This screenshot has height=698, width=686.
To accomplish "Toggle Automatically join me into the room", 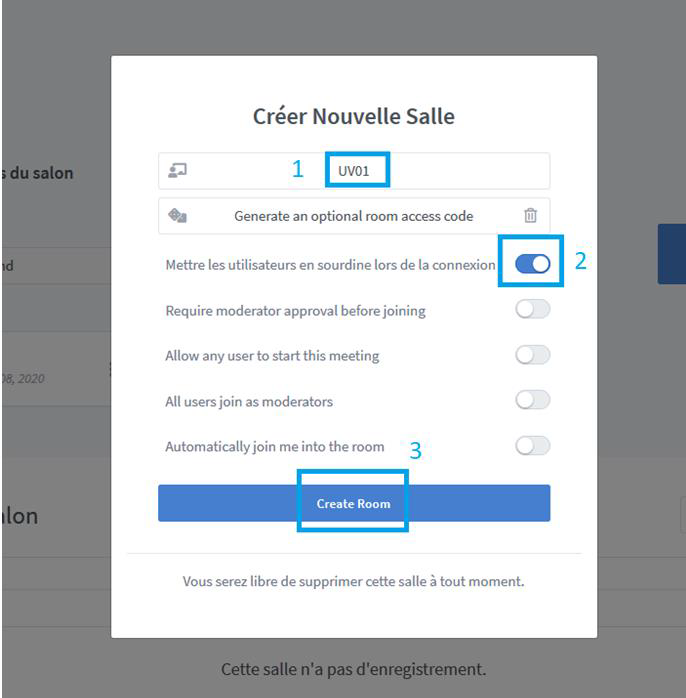I will pyautogui.click(x=532, y=446).
